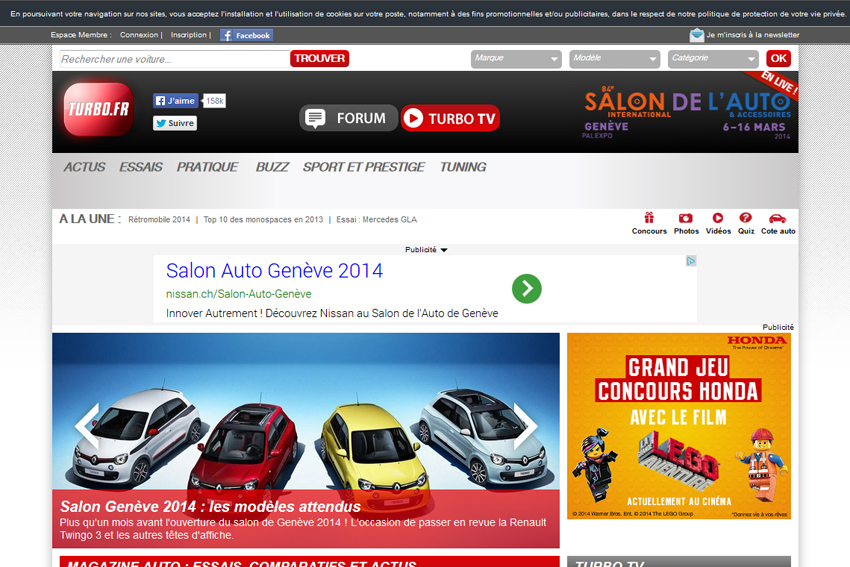Open the PRATIQUE menu

[207, 167]
